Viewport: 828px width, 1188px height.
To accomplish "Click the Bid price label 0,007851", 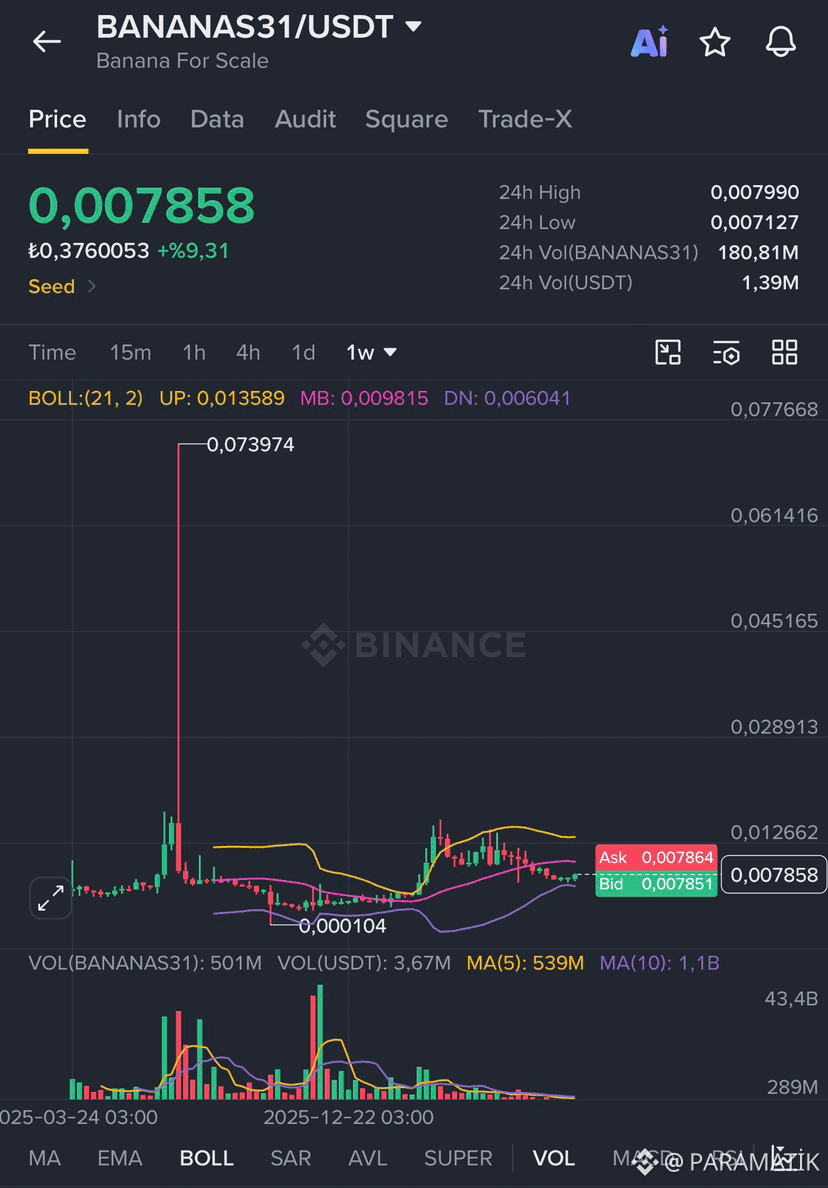I will click(x=656, y=884).
